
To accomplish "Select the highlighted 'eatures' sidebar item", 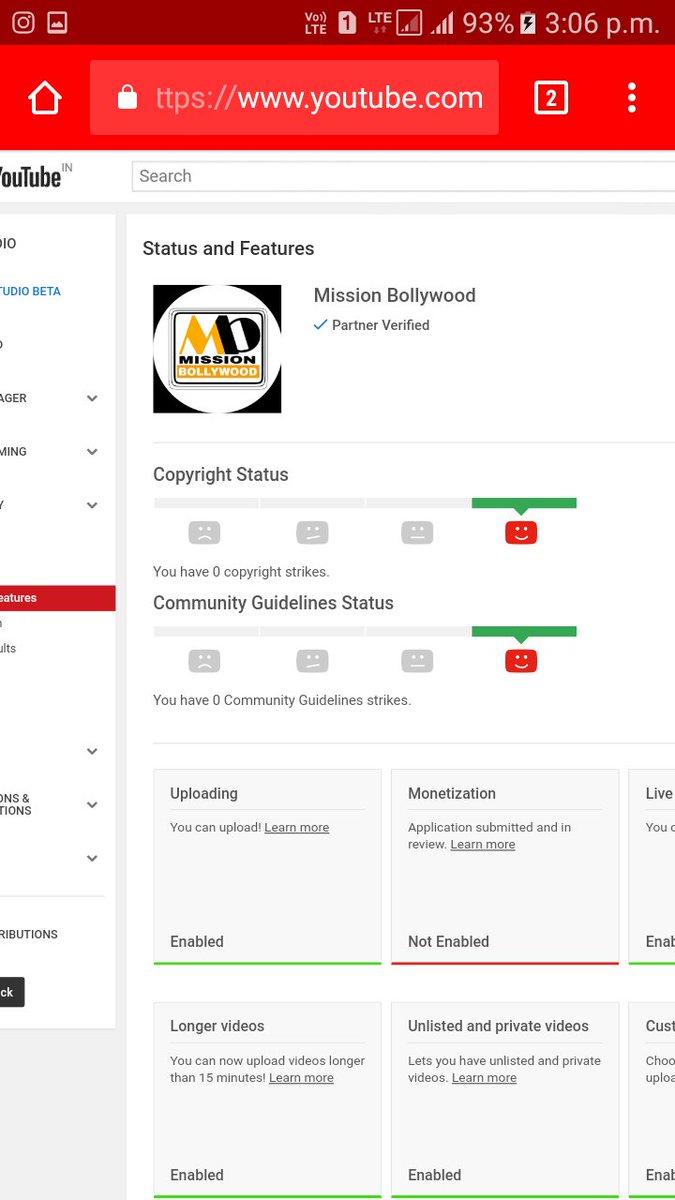I will [57, 598].
